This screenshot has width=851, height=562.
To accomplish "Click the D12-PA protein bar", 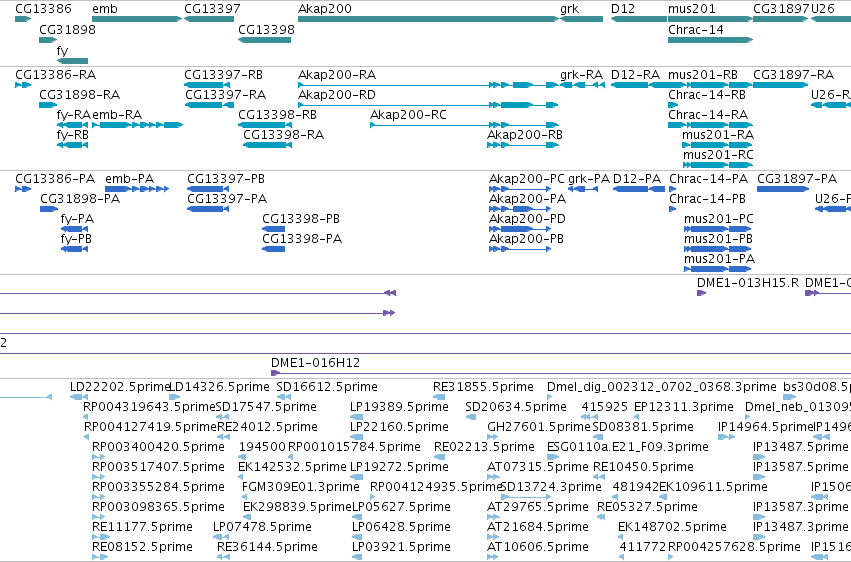I will (x=639, y=189).
